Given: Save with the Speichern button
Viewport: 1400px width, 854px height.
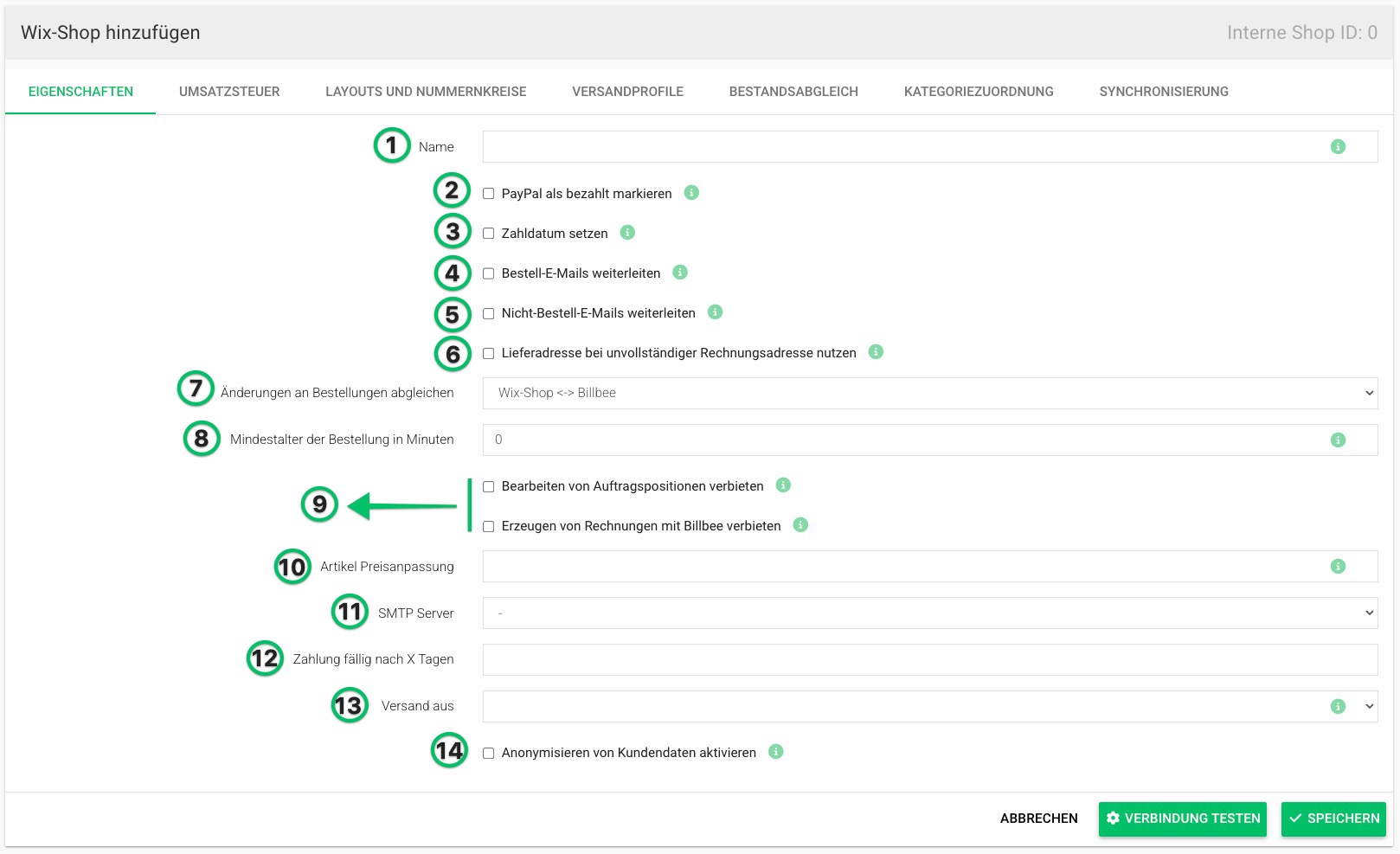Looking at the screenshot, I should click(x=1333, y=819).
